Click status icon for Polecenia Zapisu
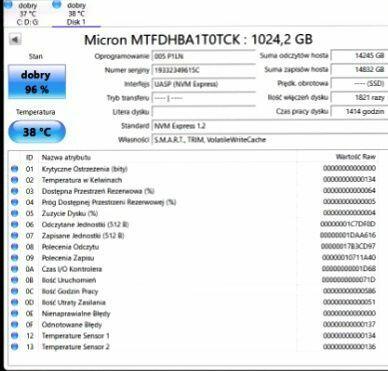388x371 pixels. (x=14, y=258)
